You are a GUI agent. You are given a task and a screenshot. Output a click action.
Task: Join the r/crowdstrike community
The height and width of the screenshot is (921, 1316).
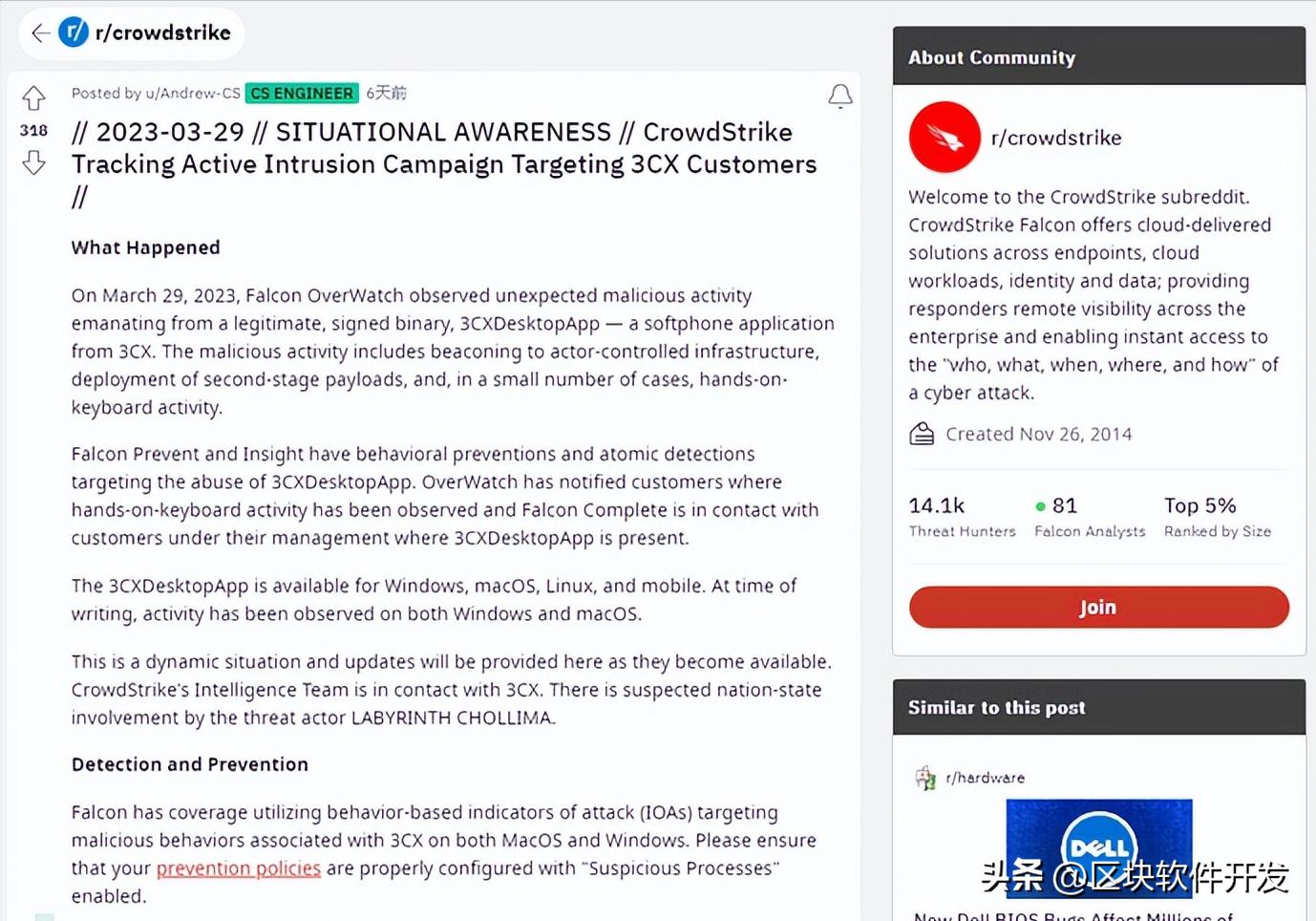point(1097,607)
